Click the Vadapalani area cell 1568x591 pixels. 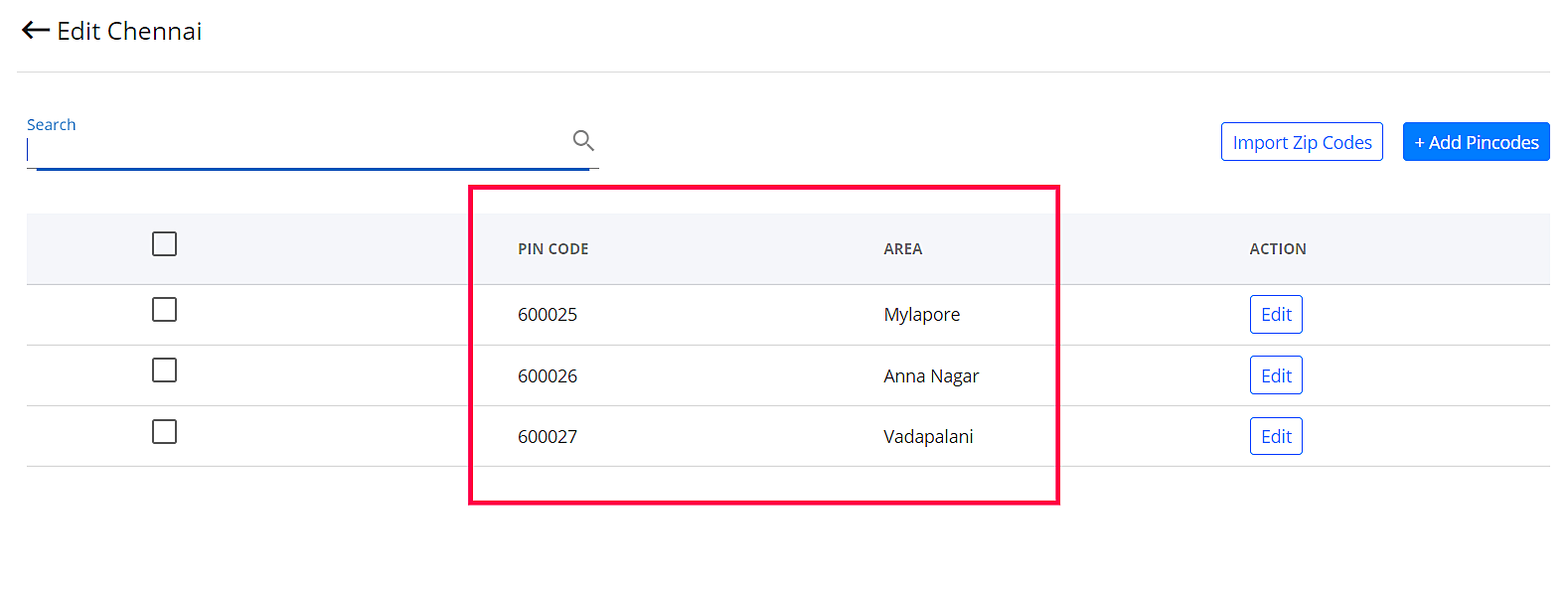coord(928,437)
